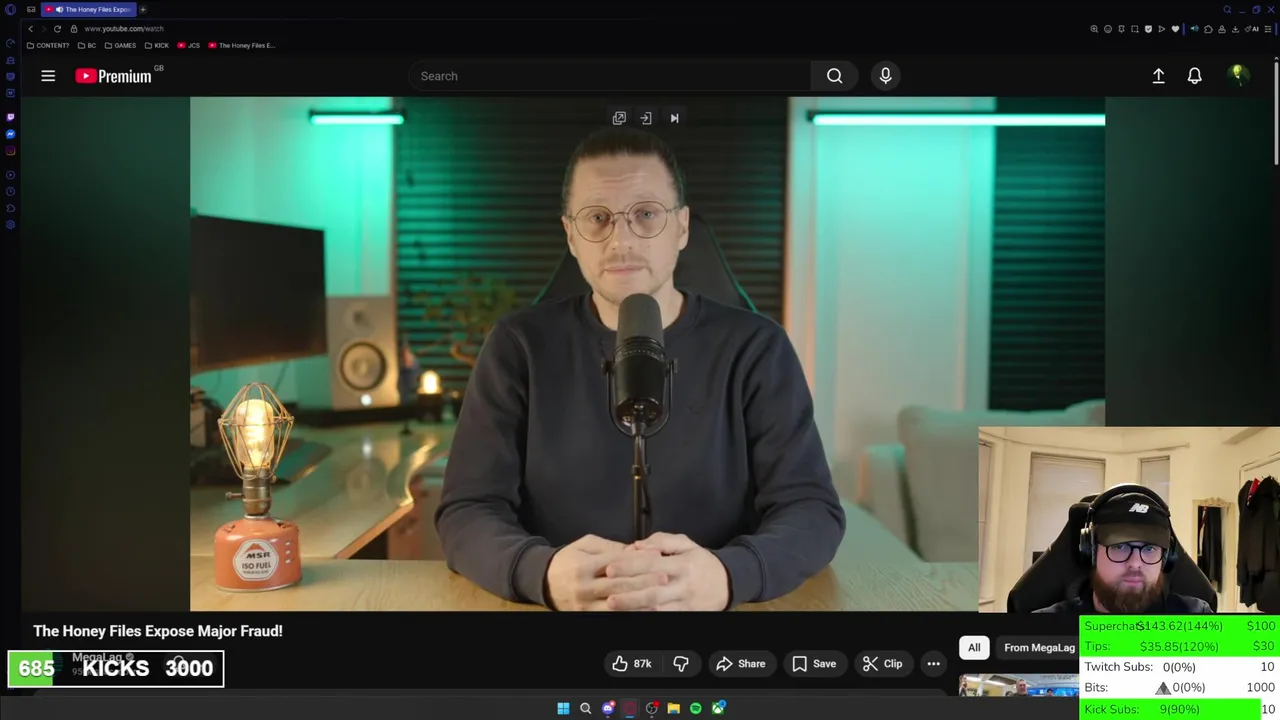The width and height of the screenshot is (1280, 720).
Task: Click the pin toolbar icon
Action: pos(1121,29)
